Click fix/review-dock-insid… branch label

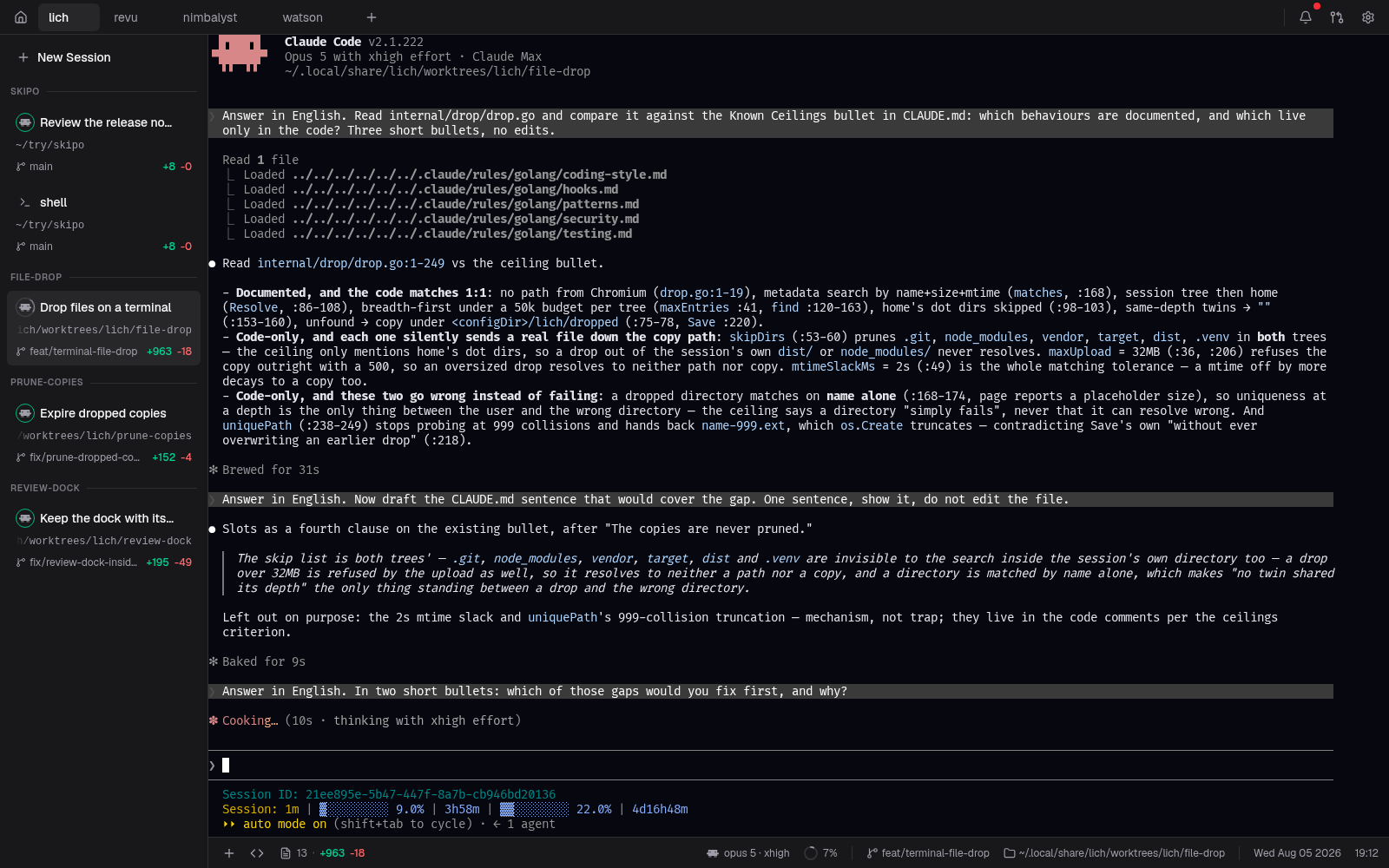[83, 562]
